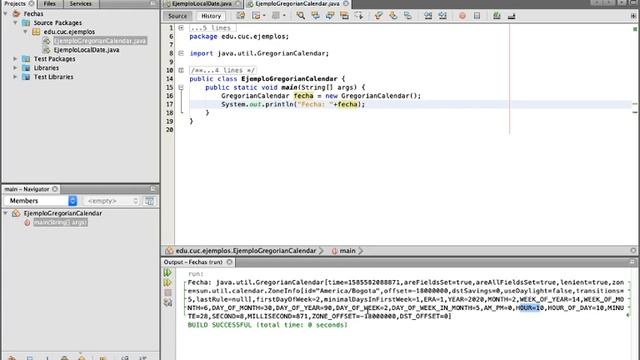This screenshot has width=640, height=360.
Task: Click the Shift Line Left icon
Action: coord(428,16)
